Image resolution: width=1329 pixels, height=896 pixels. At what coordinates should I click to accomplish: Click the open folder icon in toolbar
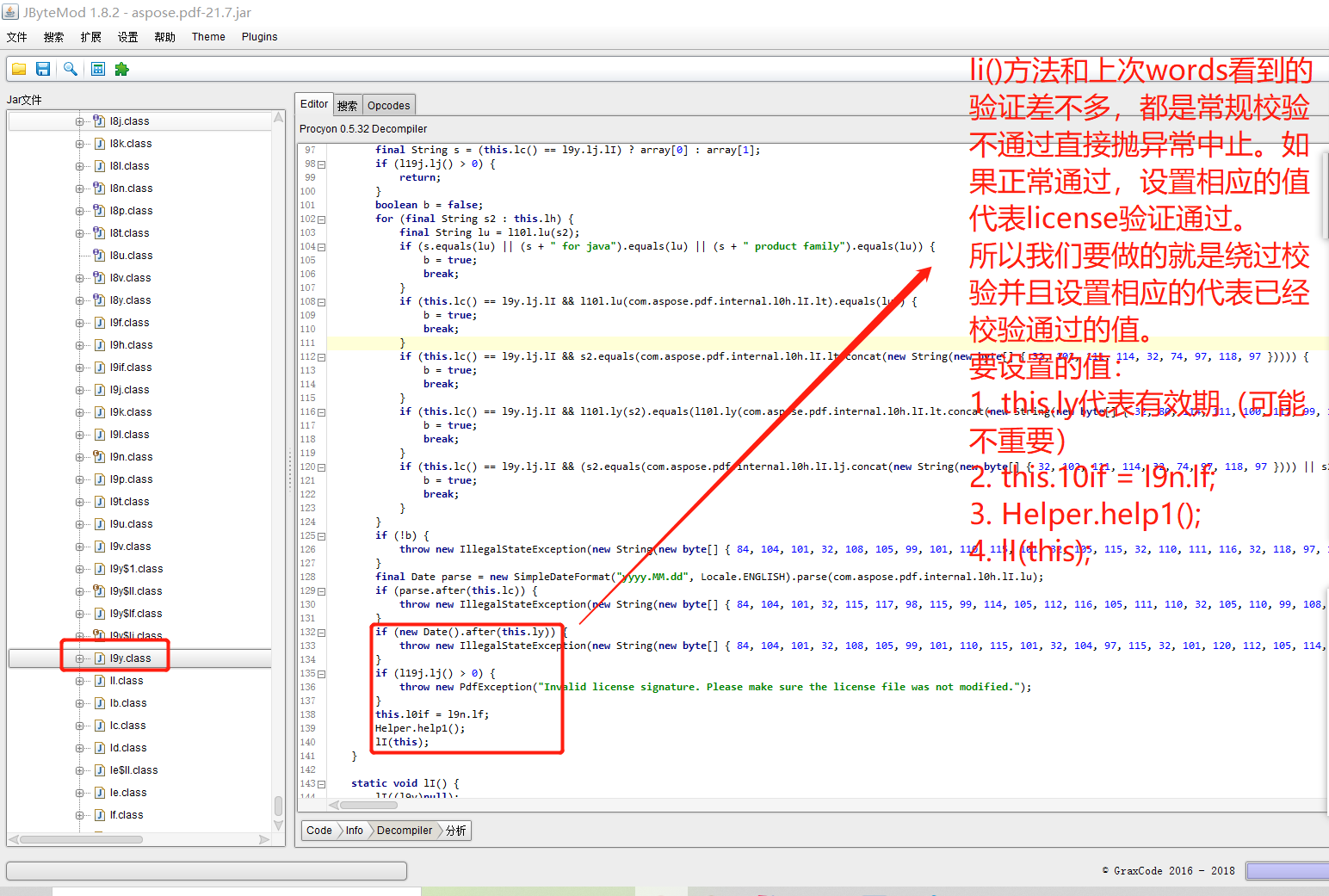point(19,69)
